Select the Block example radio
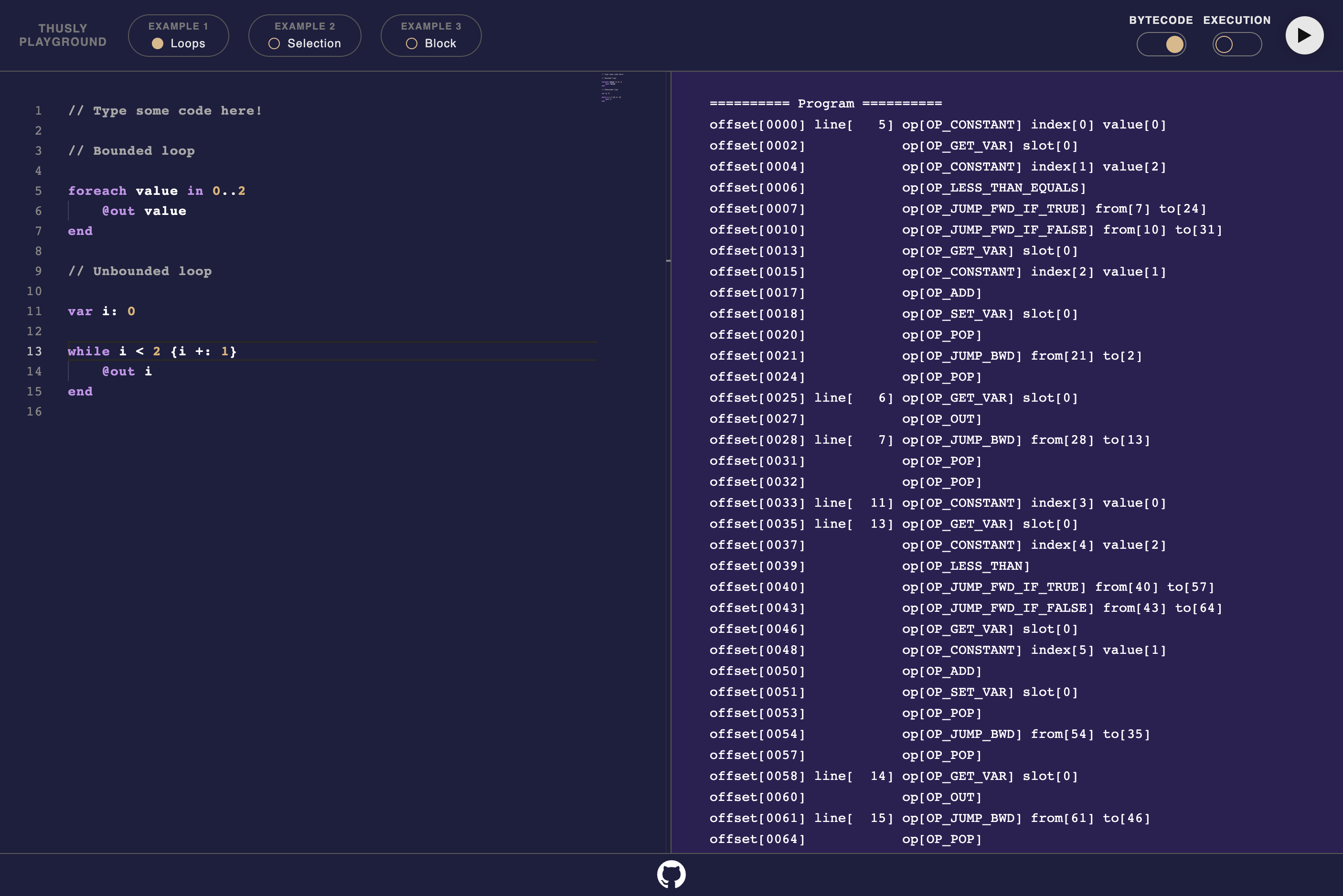Image resolution: width=1343 pixels, height=896 pixels. (411, 43)
